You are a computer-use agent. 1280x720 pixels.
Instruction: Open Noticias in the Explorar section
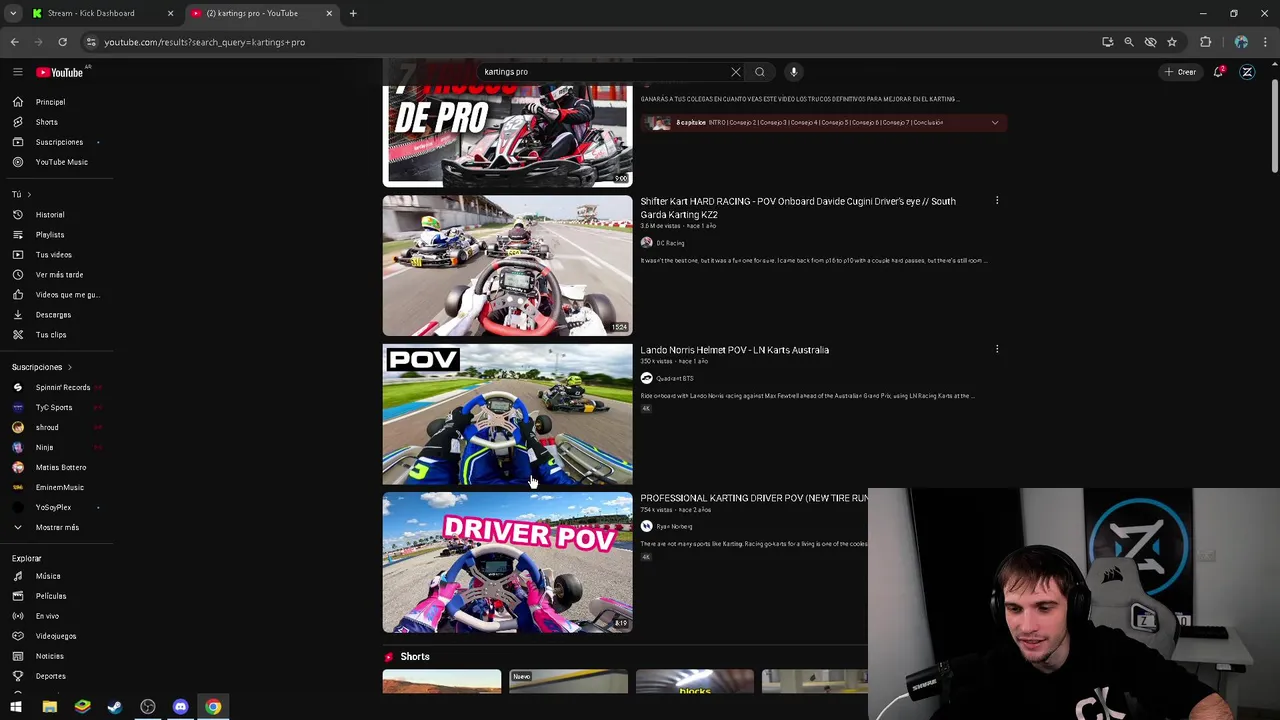tap(49, 656)
